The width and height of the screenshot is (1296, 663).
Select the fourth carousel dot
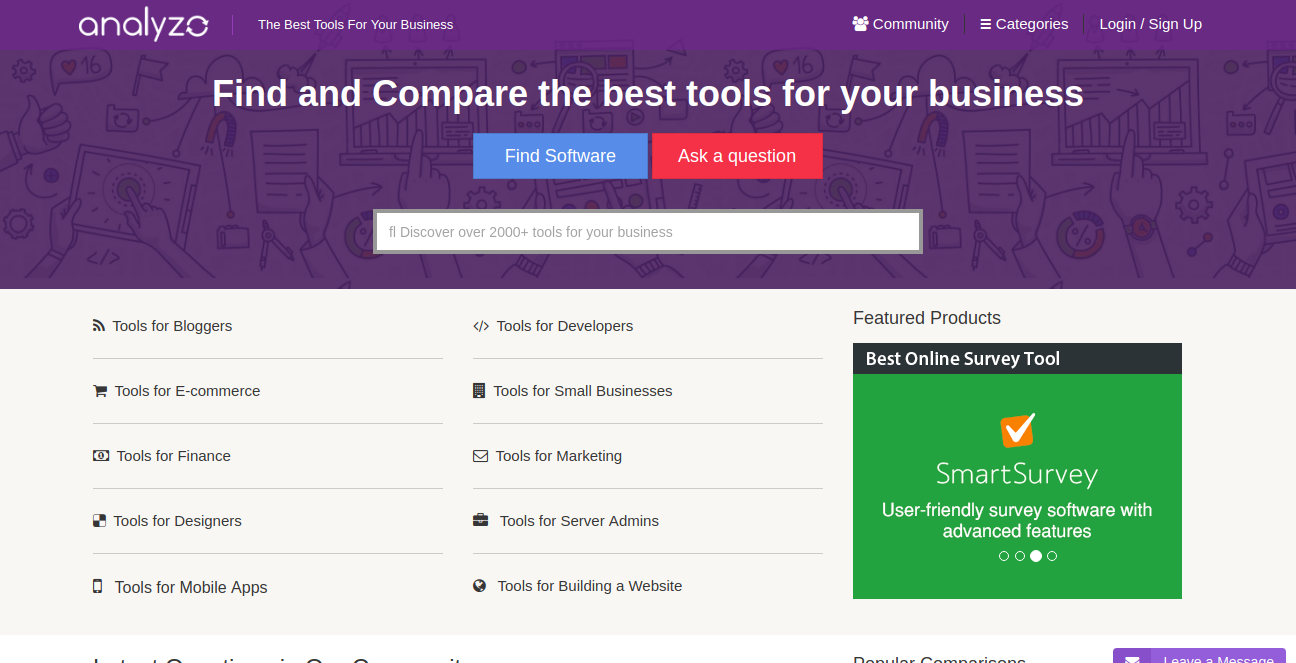(x=1052, y=556)
